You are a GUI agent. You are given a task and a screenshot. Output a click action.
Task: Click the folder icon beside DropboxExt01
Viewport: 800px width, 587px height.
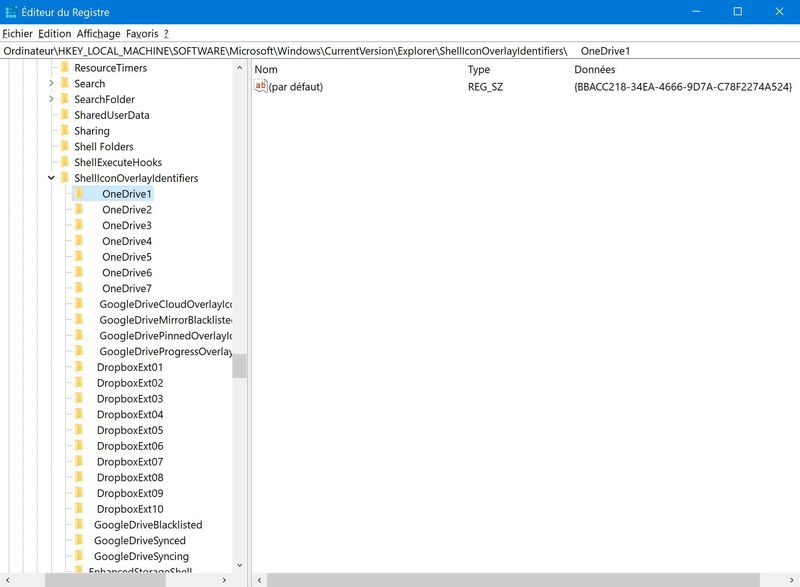tap(80, 367)
